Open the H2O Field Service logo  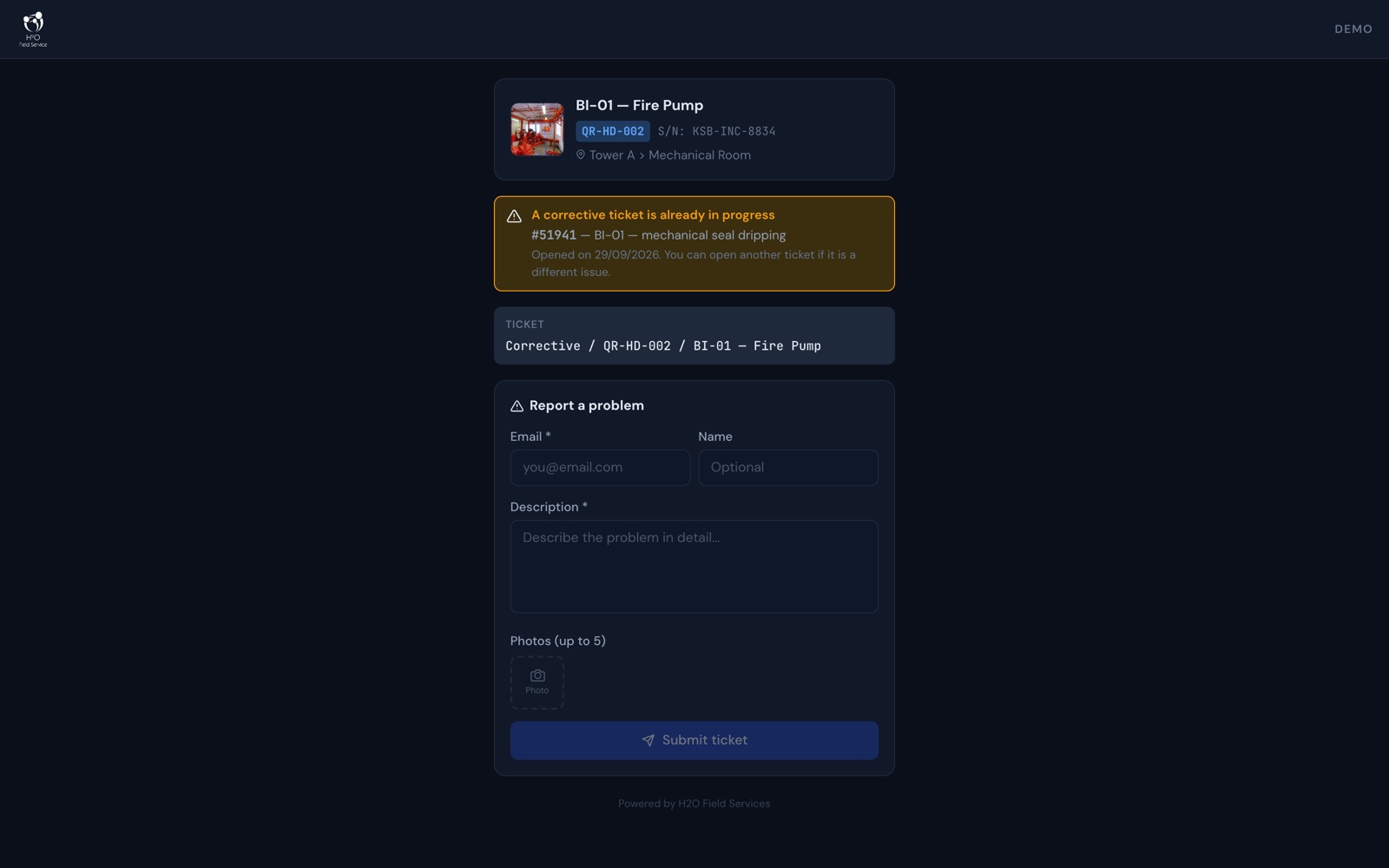(x=33, y=29)
